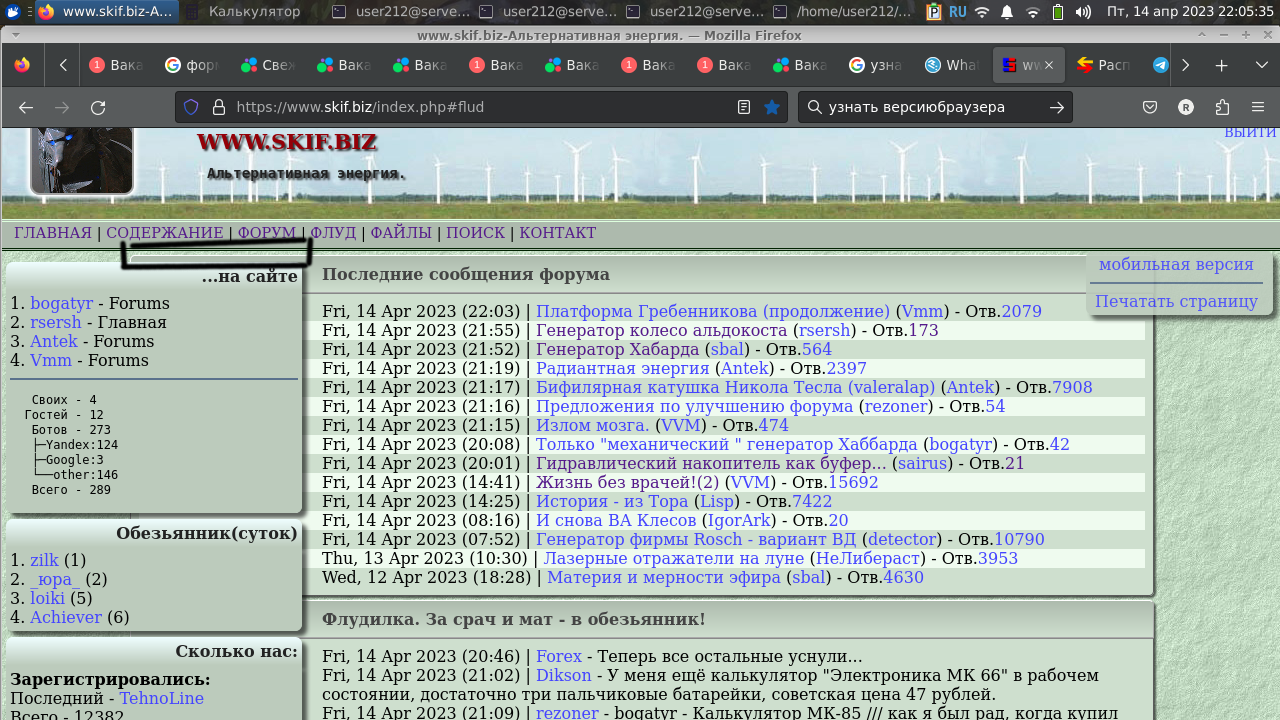
Task: Reload the current page
Action: point(98,108)
